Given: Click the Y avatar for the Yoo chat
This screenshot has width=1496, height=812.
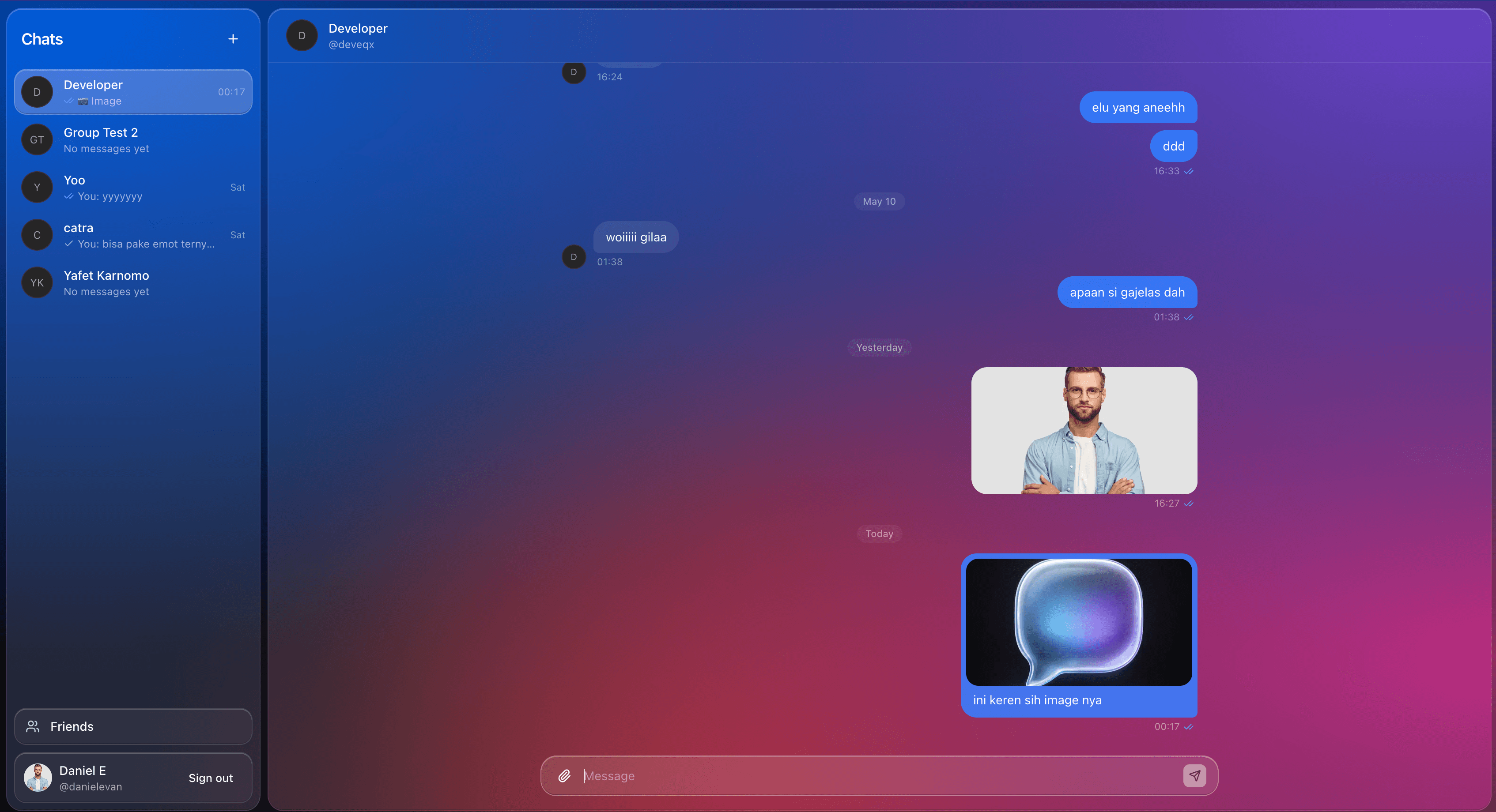Looking at the screenshot, I should (x=37, y=188).
